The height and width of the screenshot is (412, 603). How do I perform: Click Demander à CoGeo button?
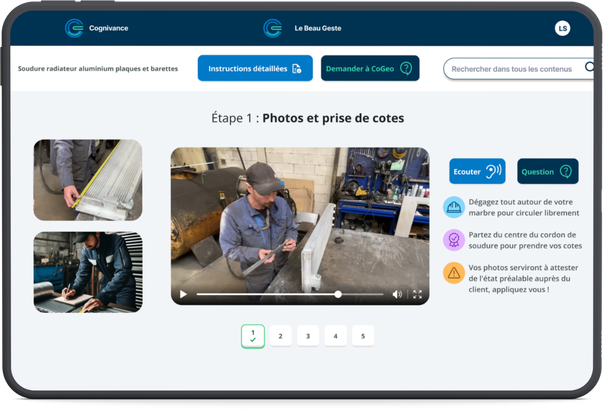(x=370, y=68)
